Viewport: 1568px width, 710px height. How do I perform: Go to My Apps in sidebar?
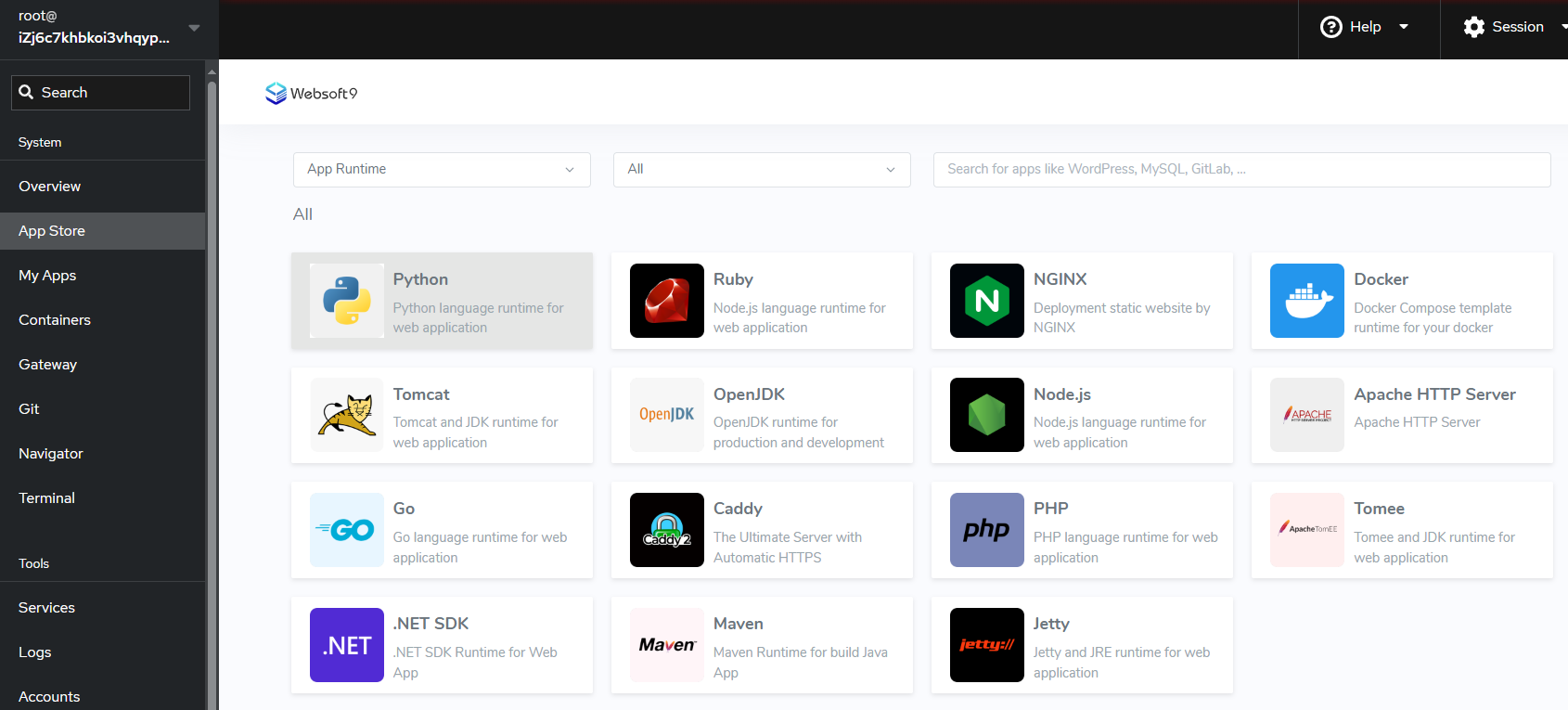[47, 276]
